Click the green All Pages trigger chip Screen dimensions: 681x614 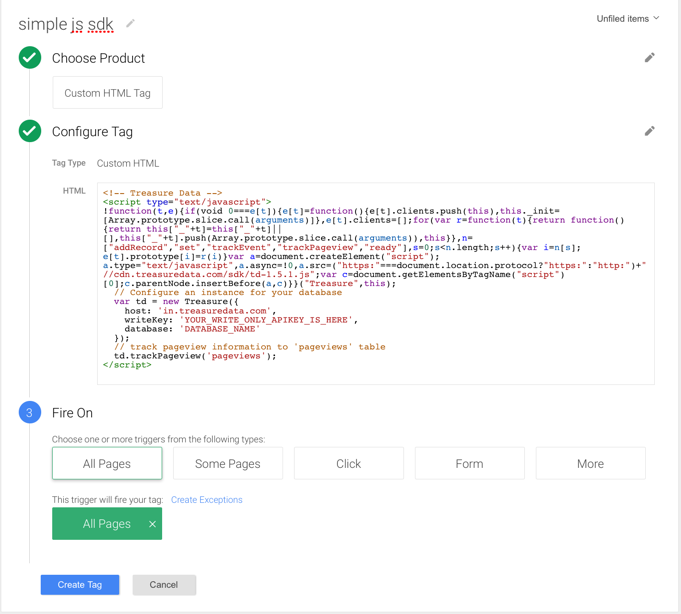point(107,524)
